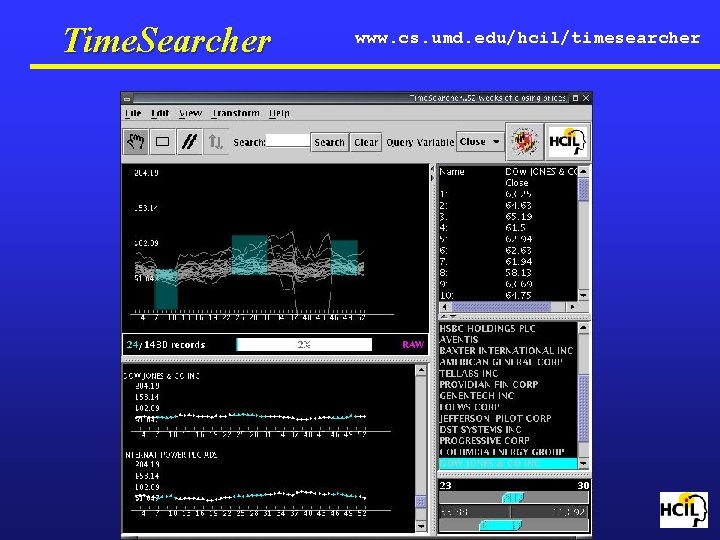This screenshot has width=720, height=540.
Task: Click value 58.13 in the Close column
Action: (x=518, y=273)
